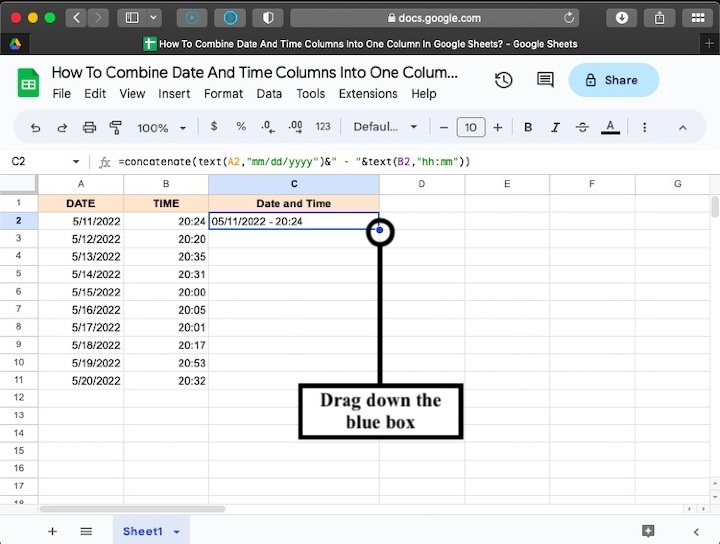Open the Insert menu
The width and height of the screenshot is (720, 544).
click(174, 94)
